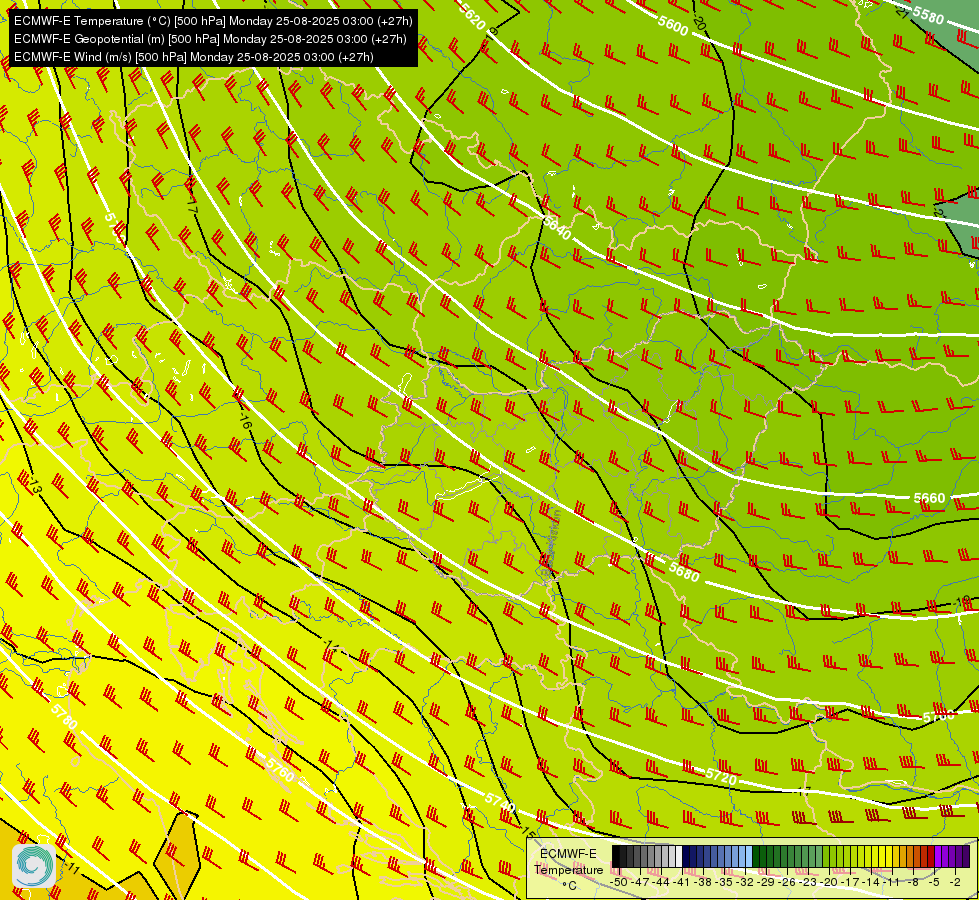Select the ECMWF-E Temperature 500 hPa title line
Screen dimensions: 979x900
213,21
